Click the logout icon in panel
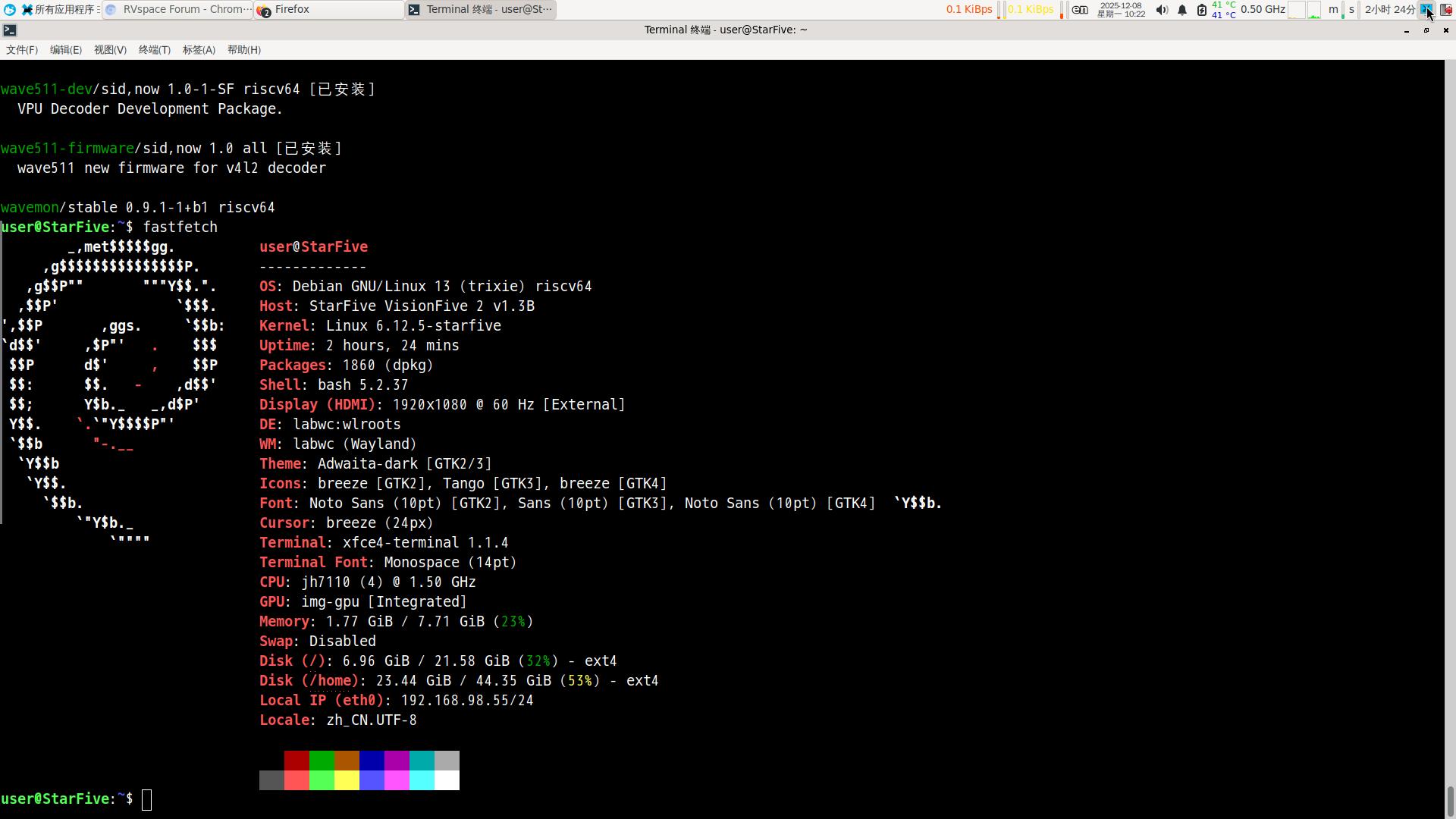Viewport: 1456px width, 819px height. point(1446,10)
